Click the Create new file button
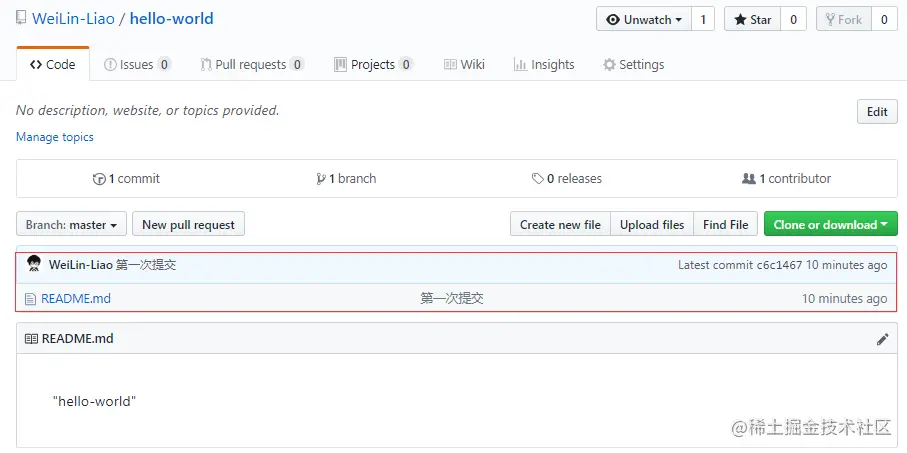The height and width of the screenshot is (453, 907). click(x=560, y=224)
